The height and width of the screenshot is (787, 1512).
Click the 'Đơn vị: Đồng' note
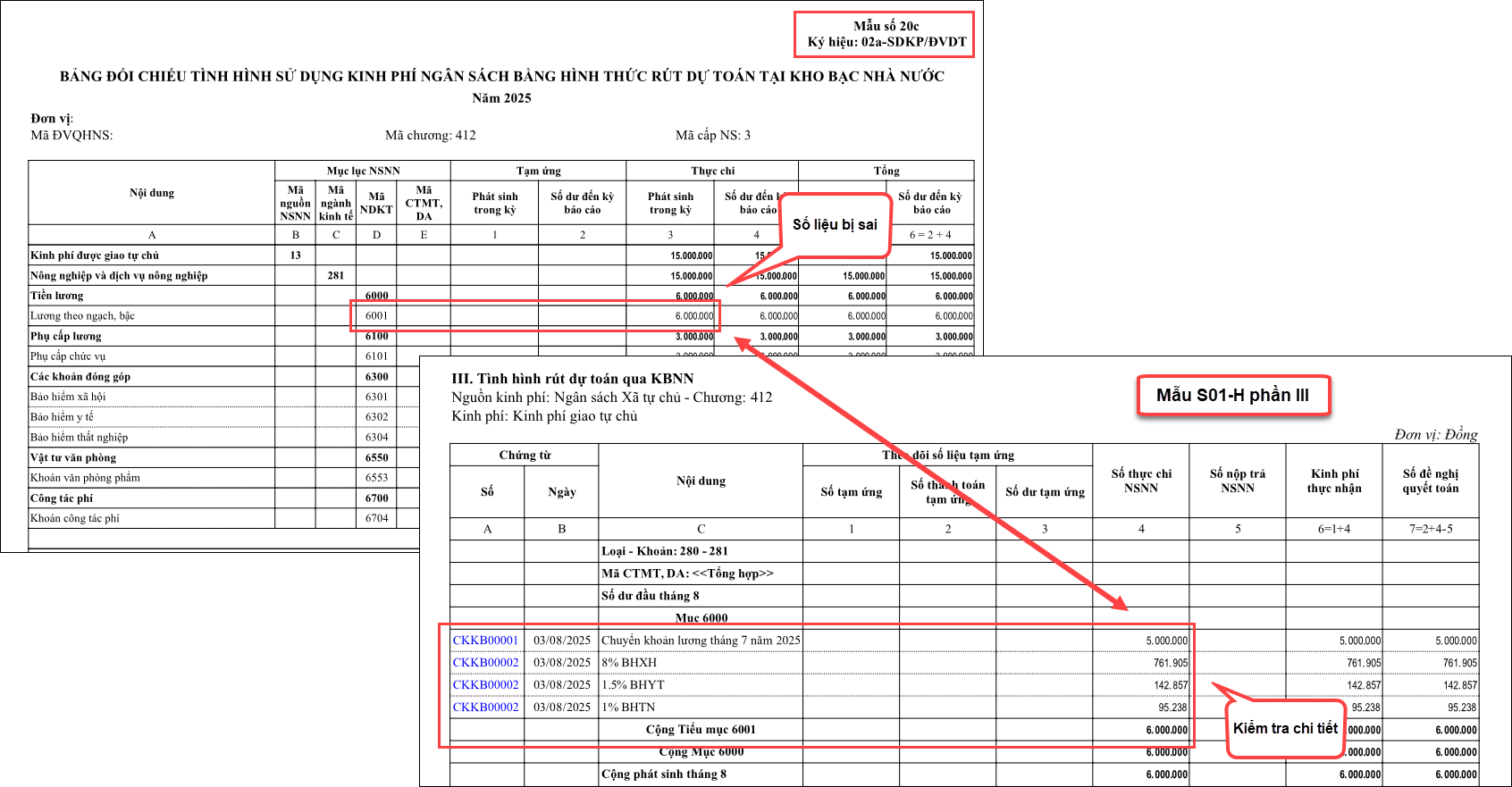click(x=1435, y=435)
